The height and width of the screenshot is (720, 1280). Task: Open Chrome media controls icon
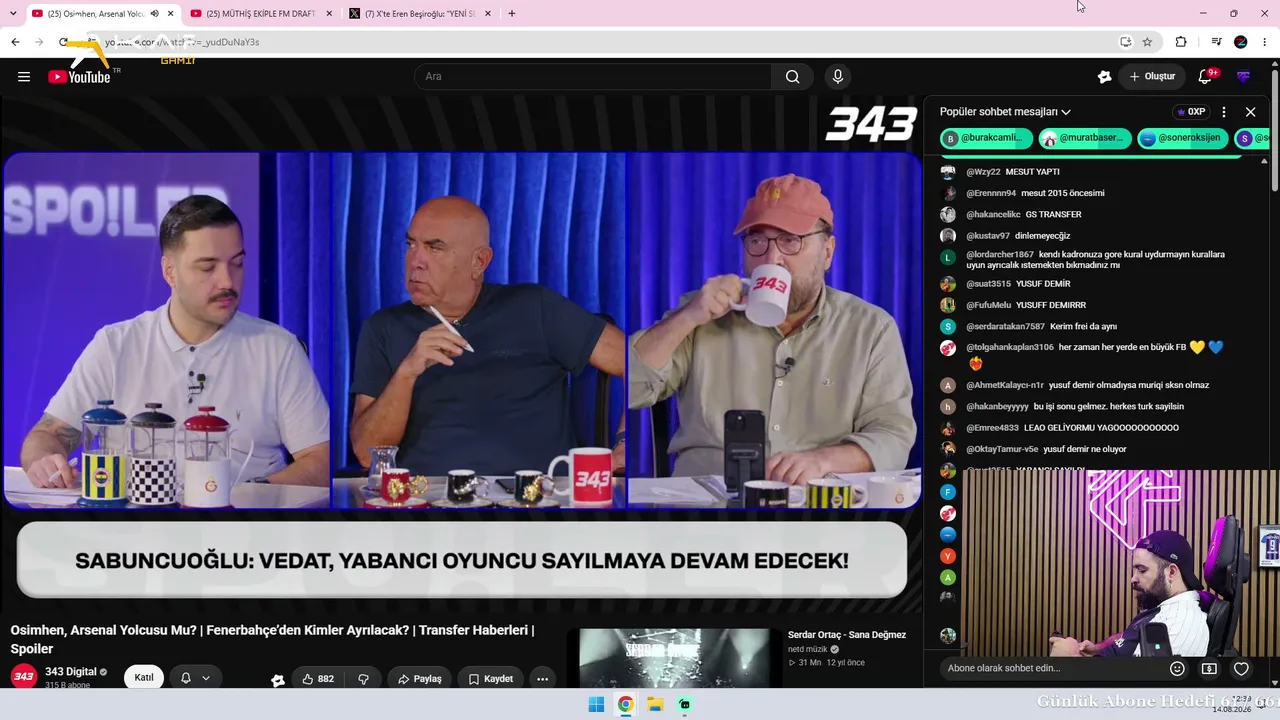click(x=1216, y=42)
